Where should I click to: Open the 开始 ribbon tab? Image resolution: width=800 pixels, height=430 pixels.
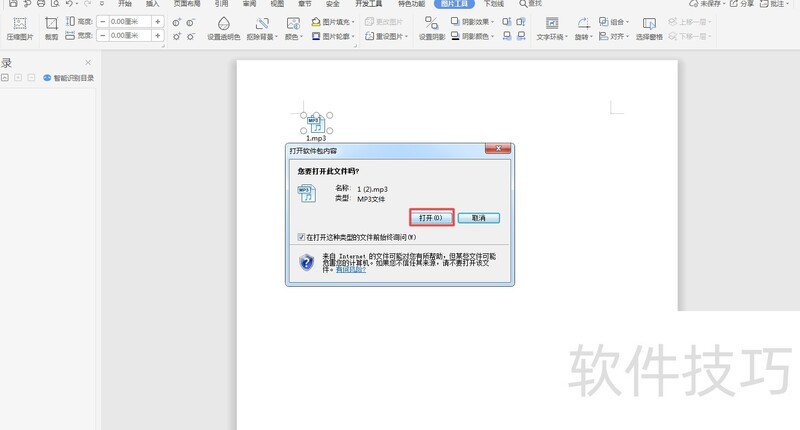124,4
